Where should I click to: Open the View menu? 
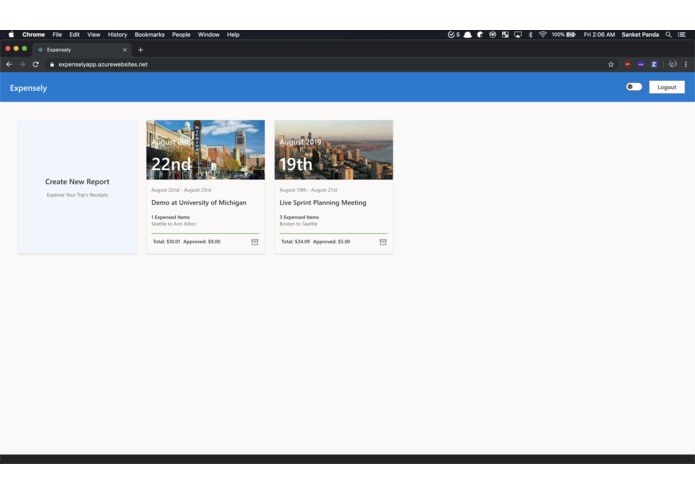(x=94, y=35)
